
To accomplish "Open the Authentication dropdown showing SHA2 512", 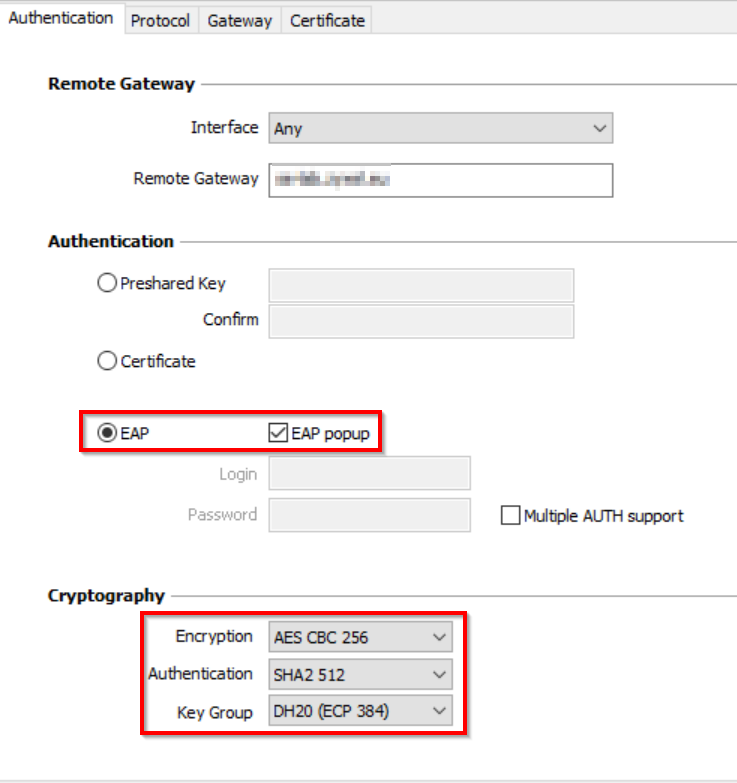I will coord(360,675).
